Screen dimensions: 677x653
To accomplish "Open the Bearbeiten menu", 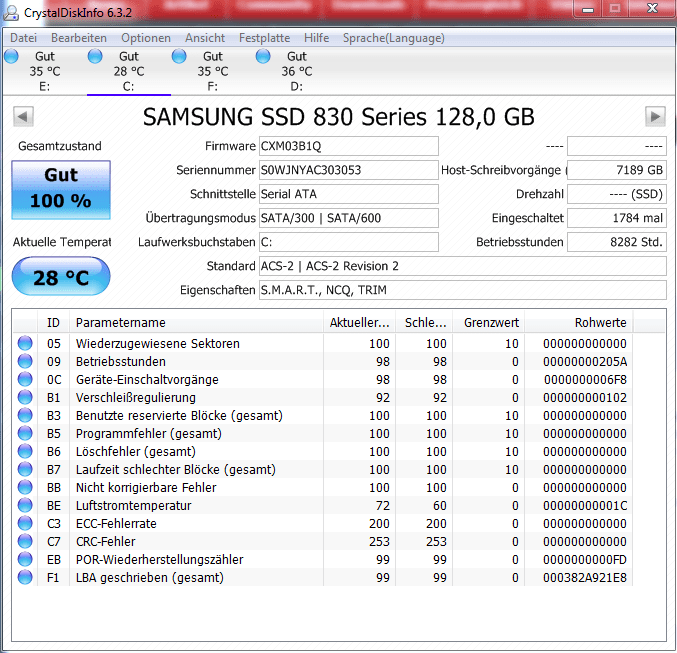I will (x=79, y=38).
